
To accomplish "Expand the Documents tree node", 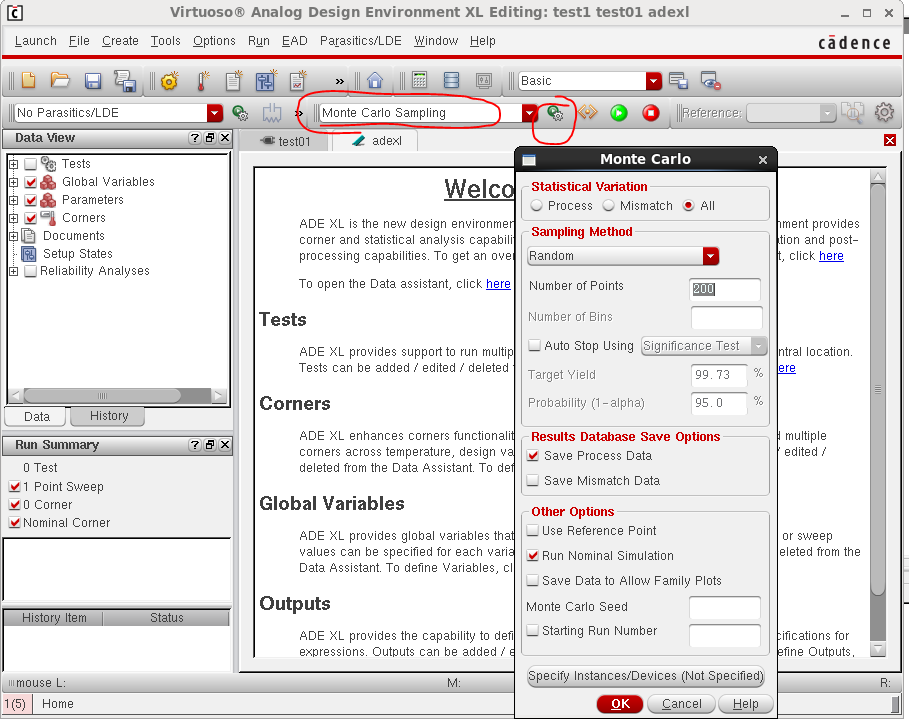I will click(13, 236).
